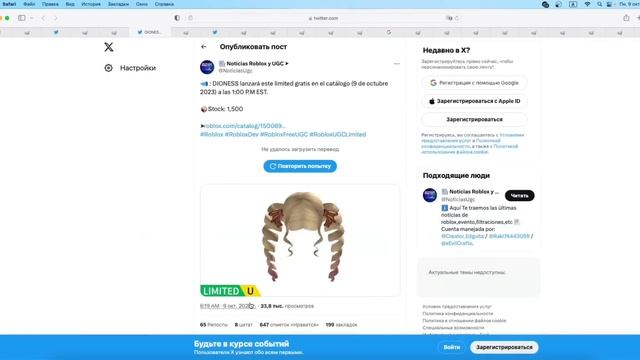This screenshot has height=360, width=640.
Task: Open the suggested profile's Noticias Roblox avatar
Action: (x=430, y=195)
